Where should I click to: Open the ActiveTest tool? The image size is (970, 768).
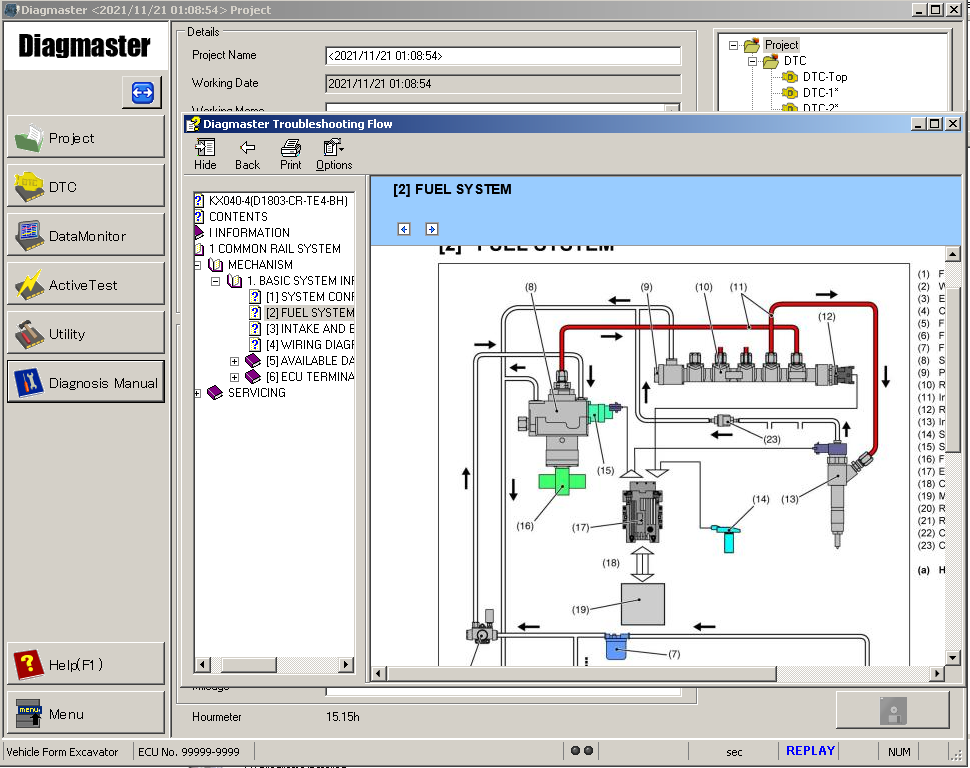85,283
